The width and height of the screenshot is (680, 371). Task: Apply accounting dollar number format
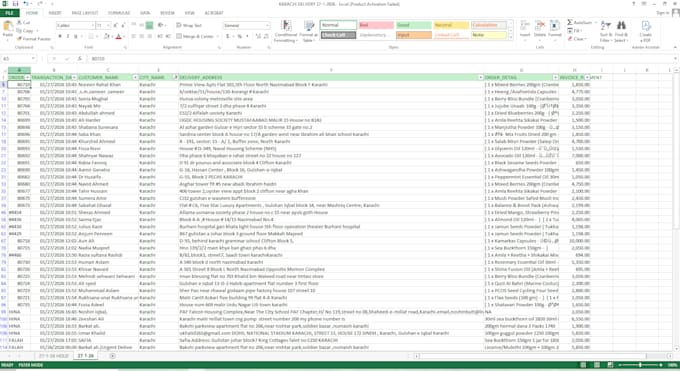tap(228, 36)
